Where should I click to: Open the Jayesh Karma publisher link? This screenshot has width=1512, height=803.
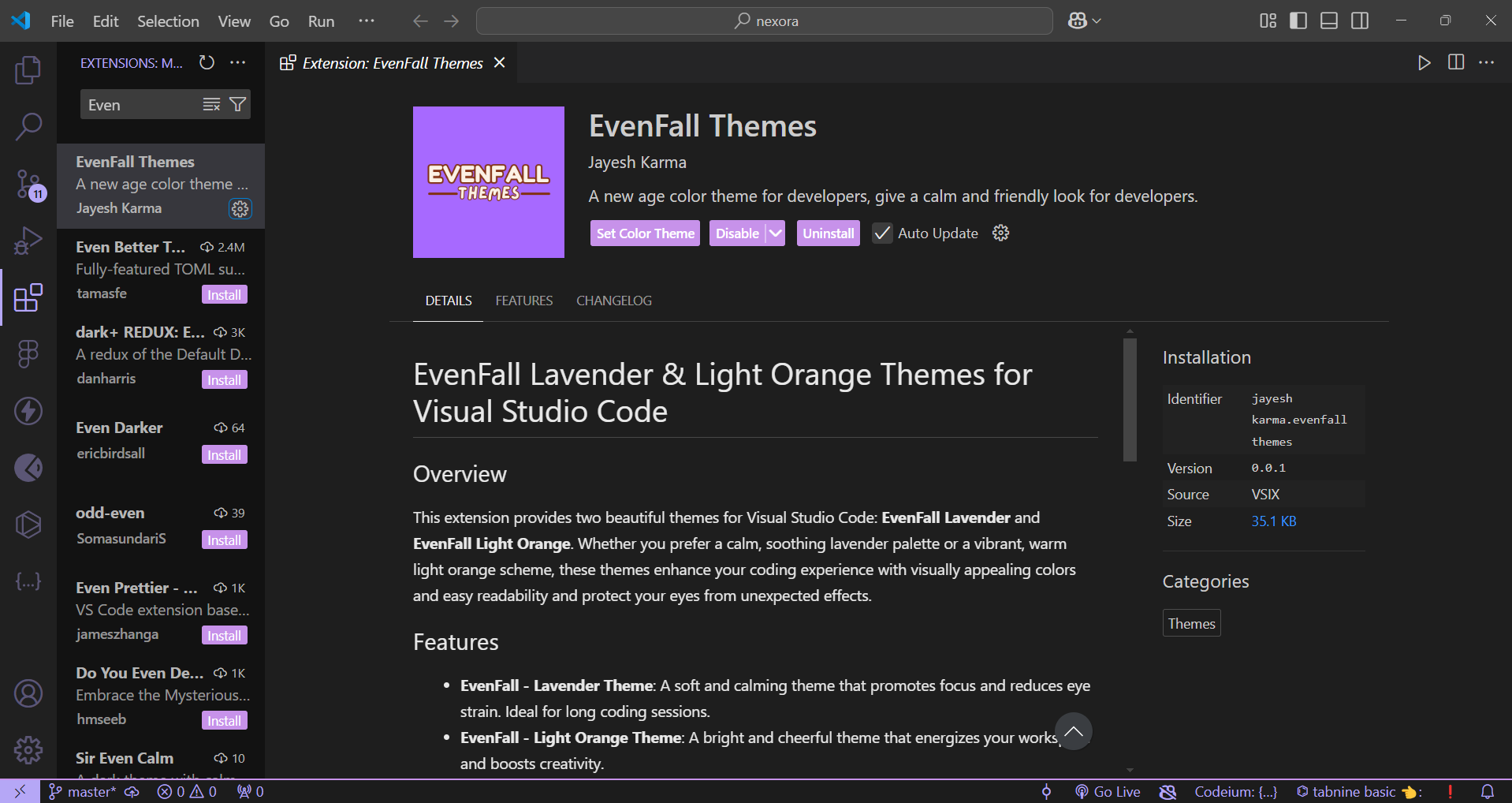click(637, 162)
